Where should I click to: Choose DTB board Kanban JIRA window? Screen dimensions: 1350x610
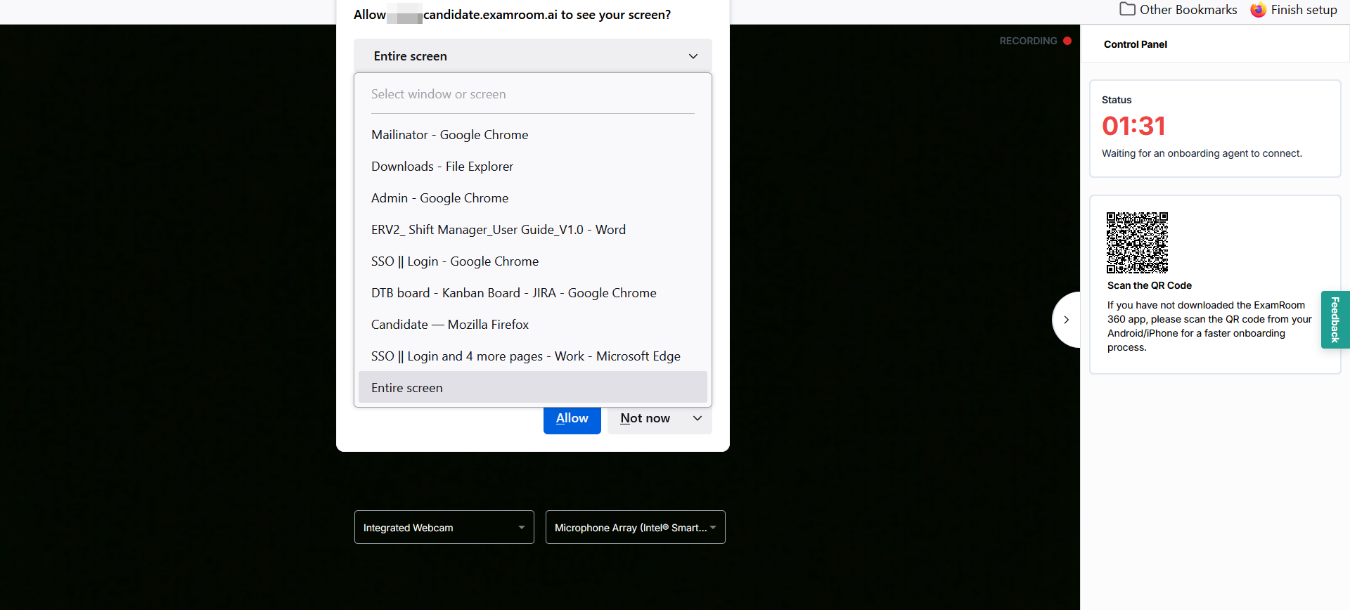point(514,293)
